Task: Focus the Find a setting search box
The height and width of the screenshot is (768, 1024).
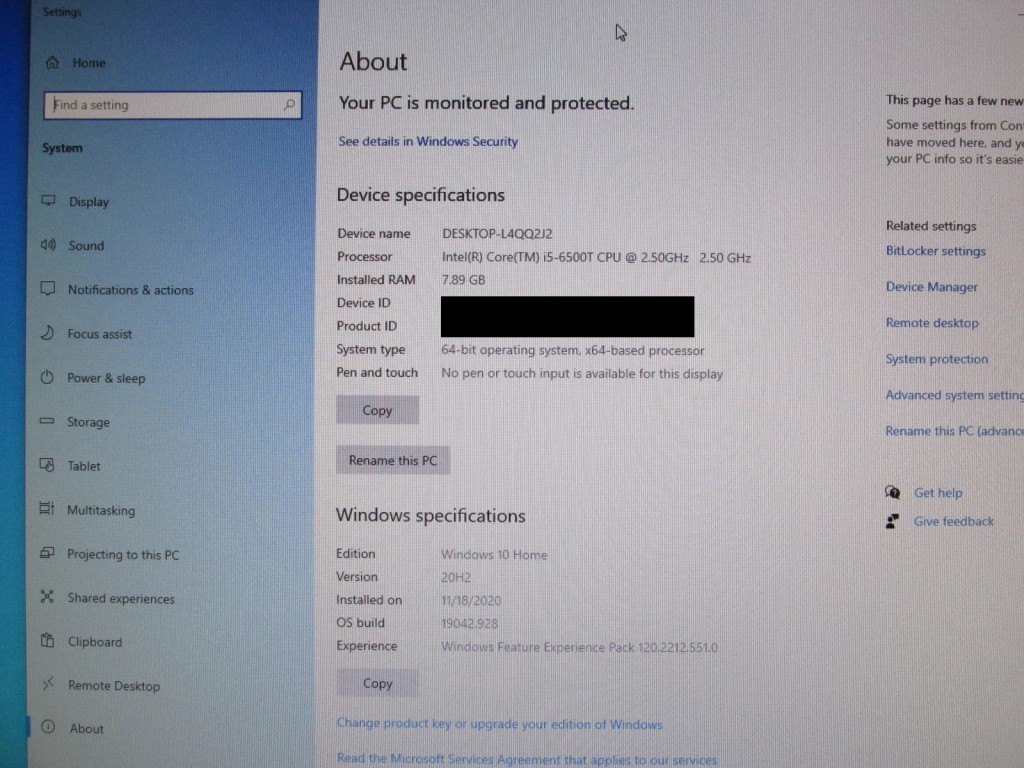Action: [172, 104]
